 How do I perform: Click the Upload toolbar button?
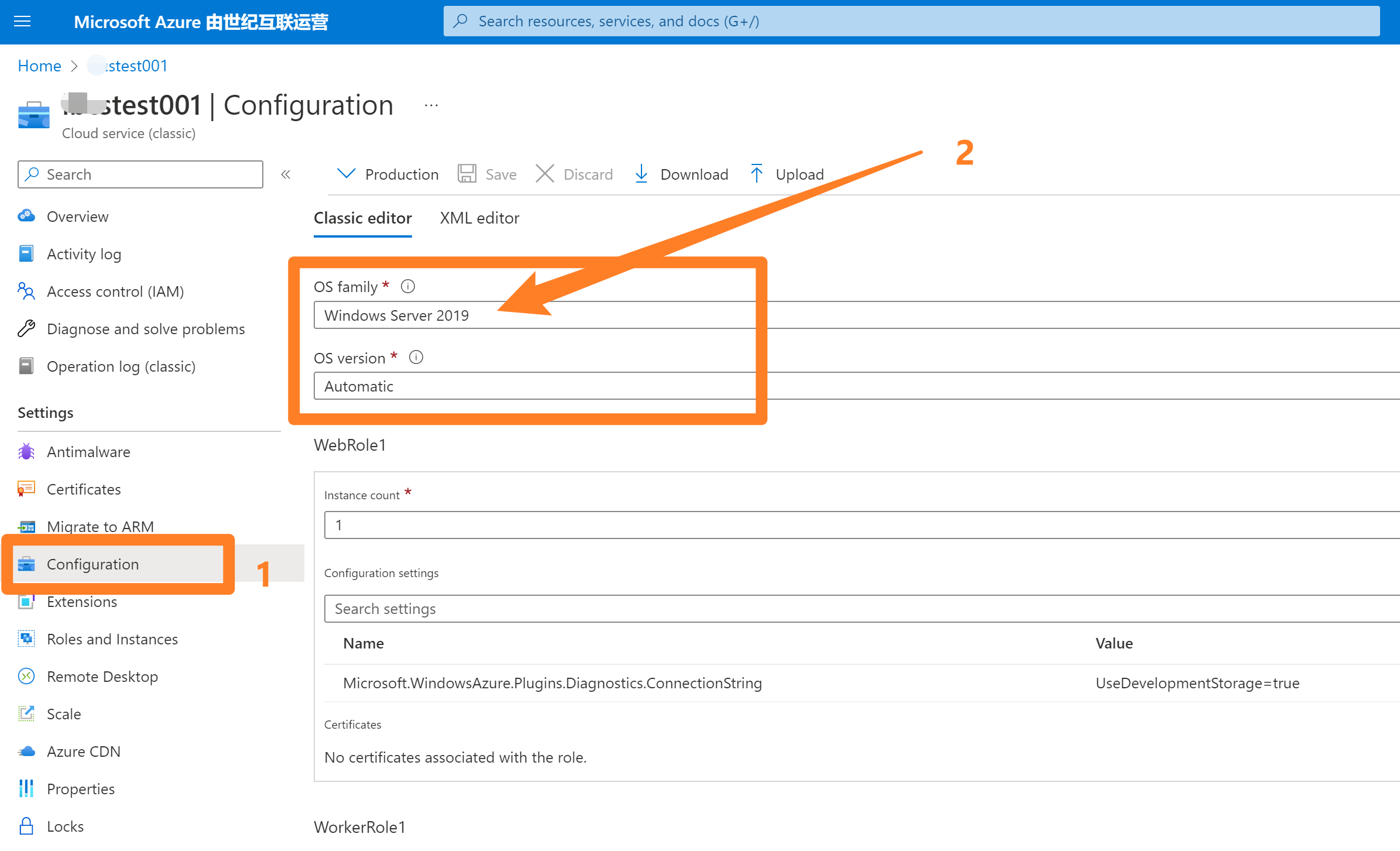[787, 174]
